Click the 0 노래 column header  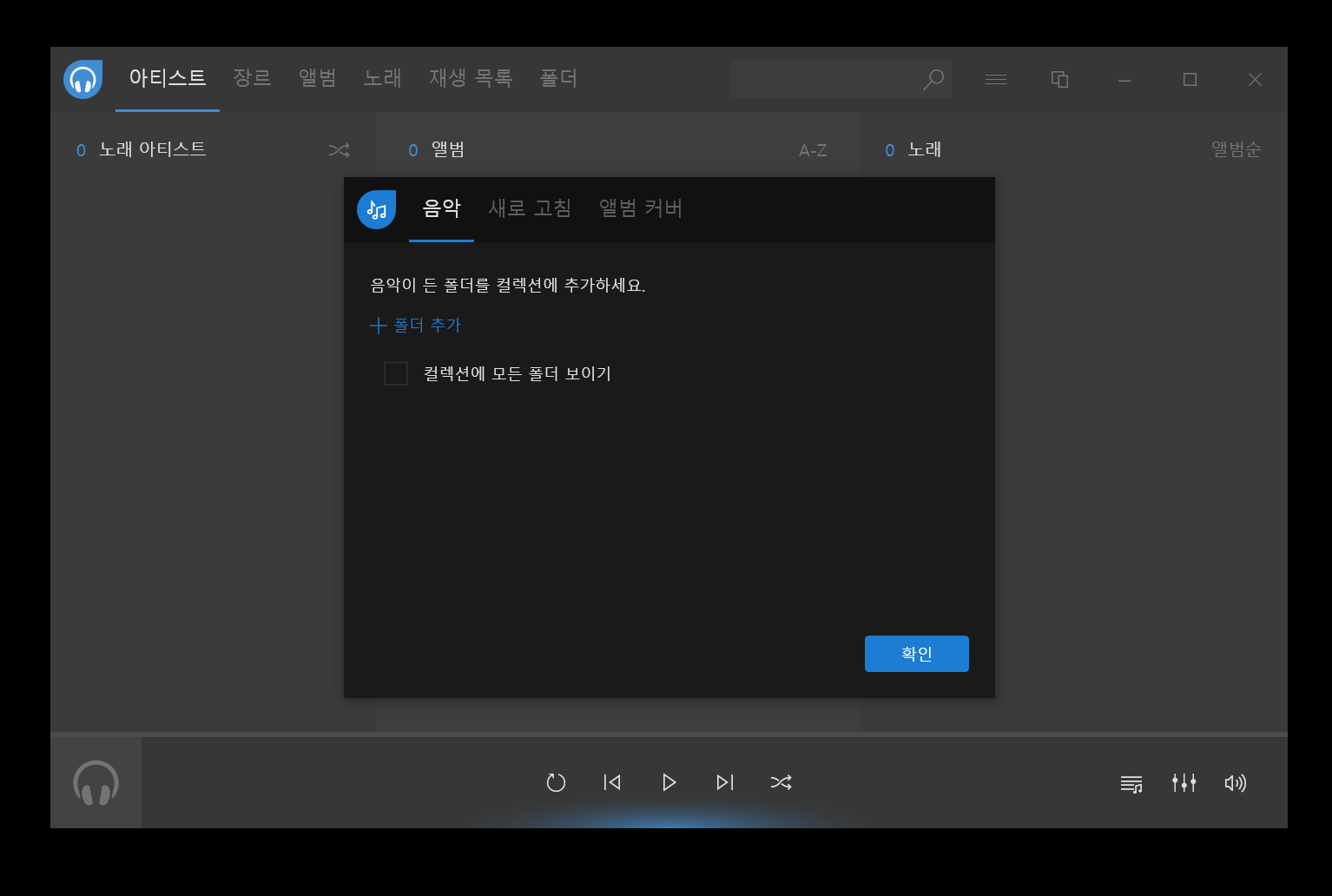(x=913, y=149)
